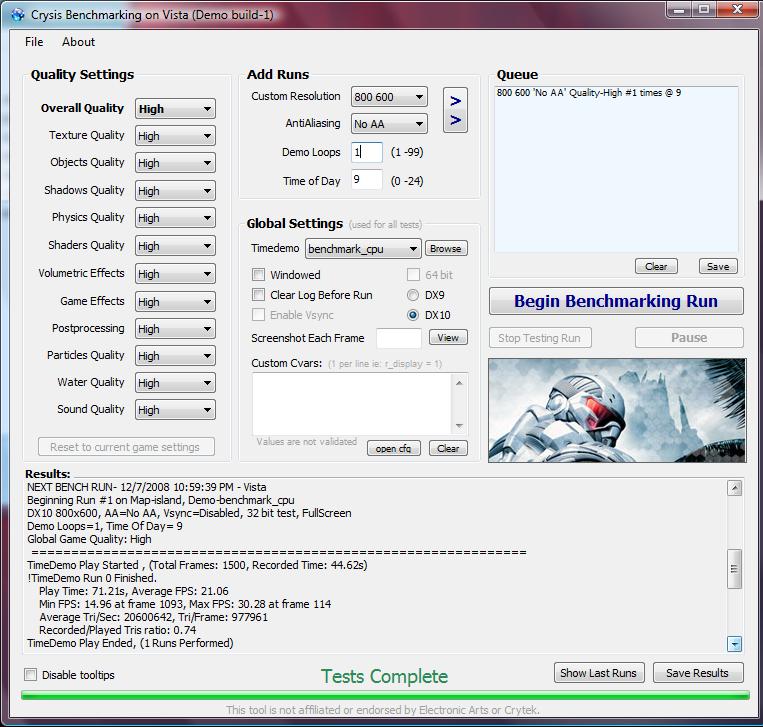Select queue entry '800 600 No AA Quality-High'
Viewport: 763px width, 727px height.
(x=589, y=92)
